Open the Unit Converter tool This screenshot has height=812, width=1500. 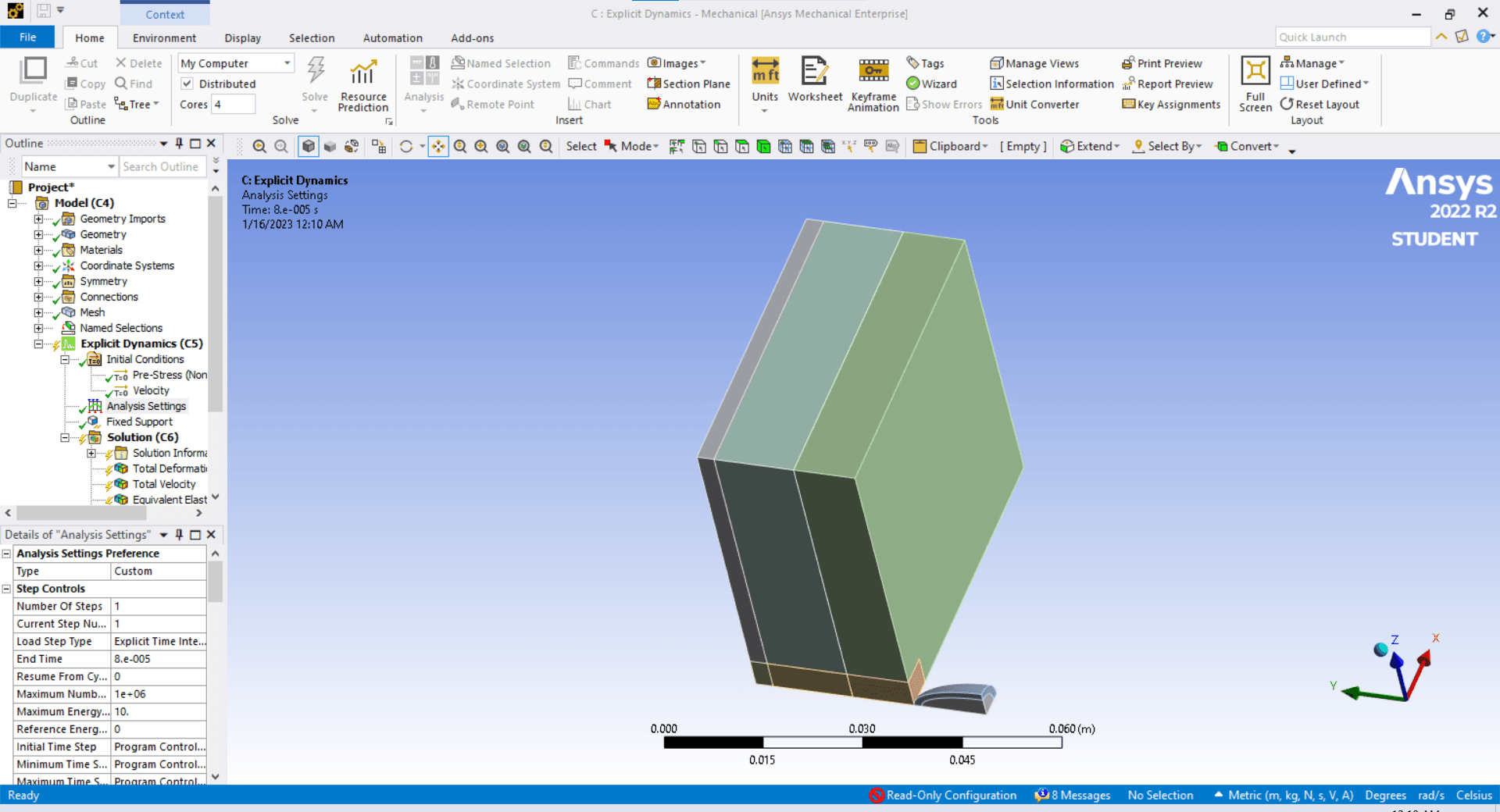click(x=1034, y=104)
